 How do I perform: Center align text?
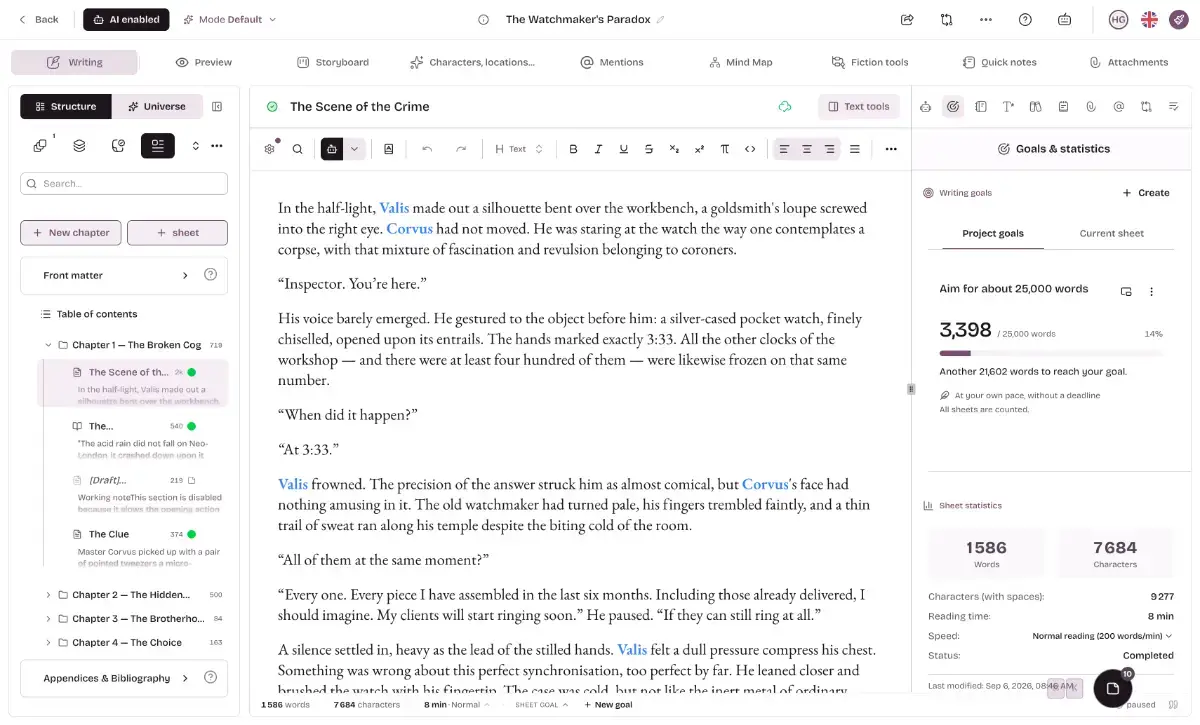tap(807, 149)
